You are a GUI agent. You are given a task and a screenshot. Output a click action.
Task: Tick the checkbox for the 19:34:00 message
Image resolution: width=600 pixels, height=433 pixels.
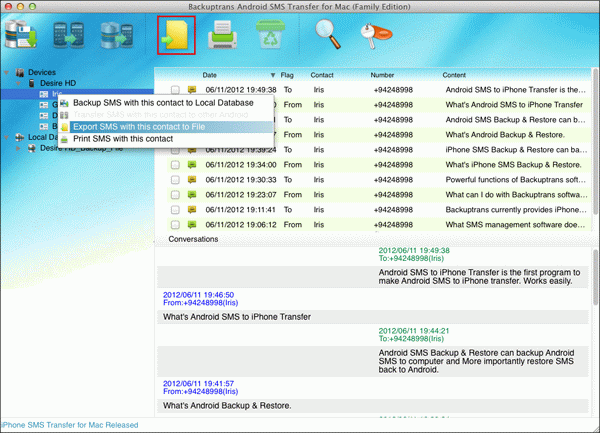(x=175, y=165)
